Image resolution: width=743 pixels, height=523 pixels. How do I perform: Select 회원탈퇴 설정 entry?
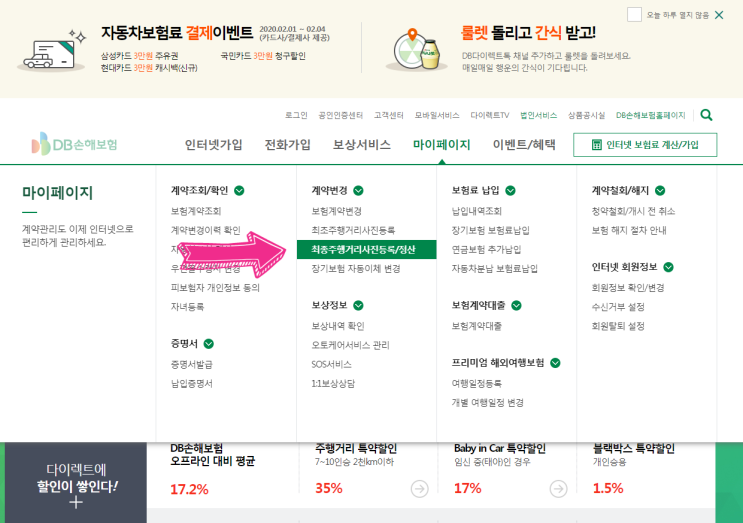(x=618, y=326)
